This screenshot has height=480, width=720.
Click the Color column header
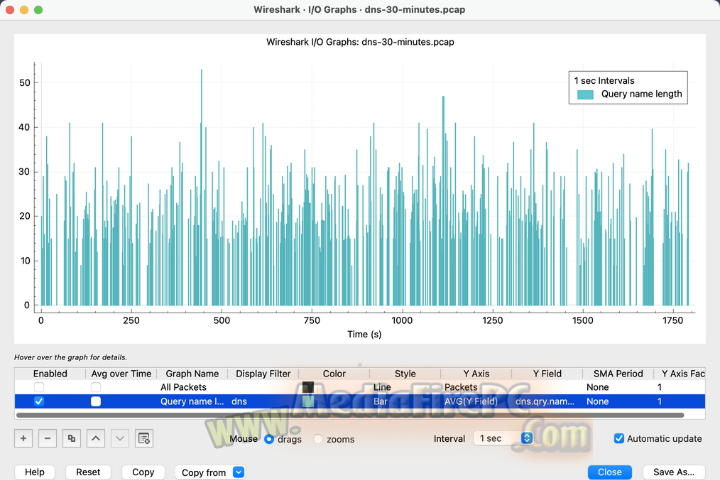(x=334, y=373)
